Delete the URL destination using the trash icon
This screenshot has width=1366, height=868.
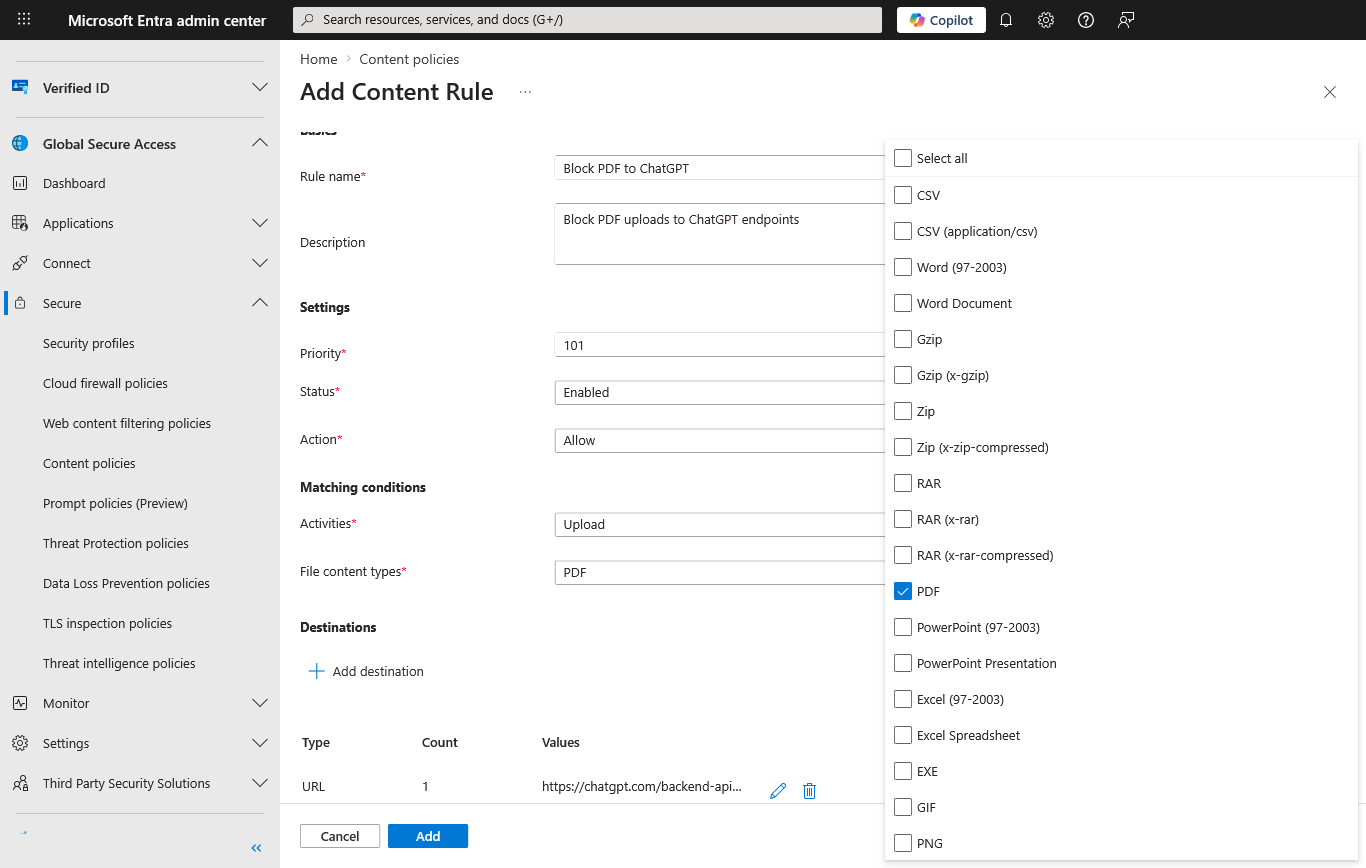coord(809,790)
